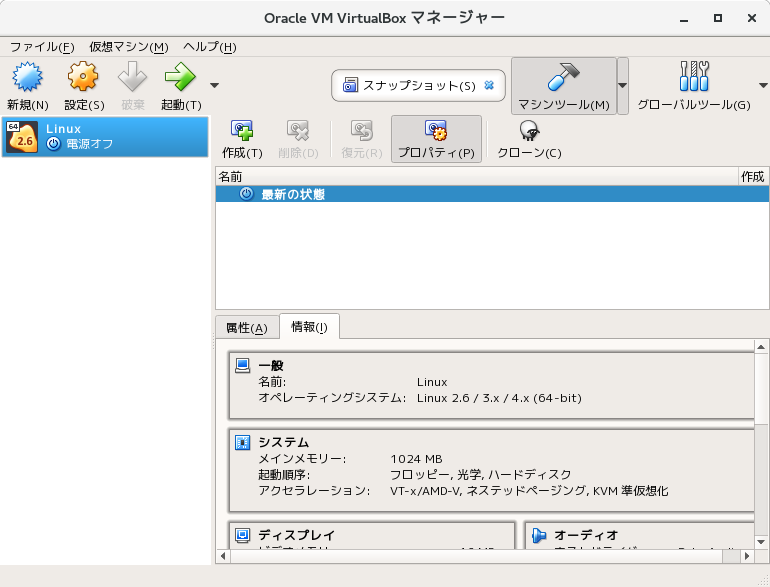The image size is (770, 587).
Task: Click 作成(T) take snapshot icon
Action: click(242, 131)
